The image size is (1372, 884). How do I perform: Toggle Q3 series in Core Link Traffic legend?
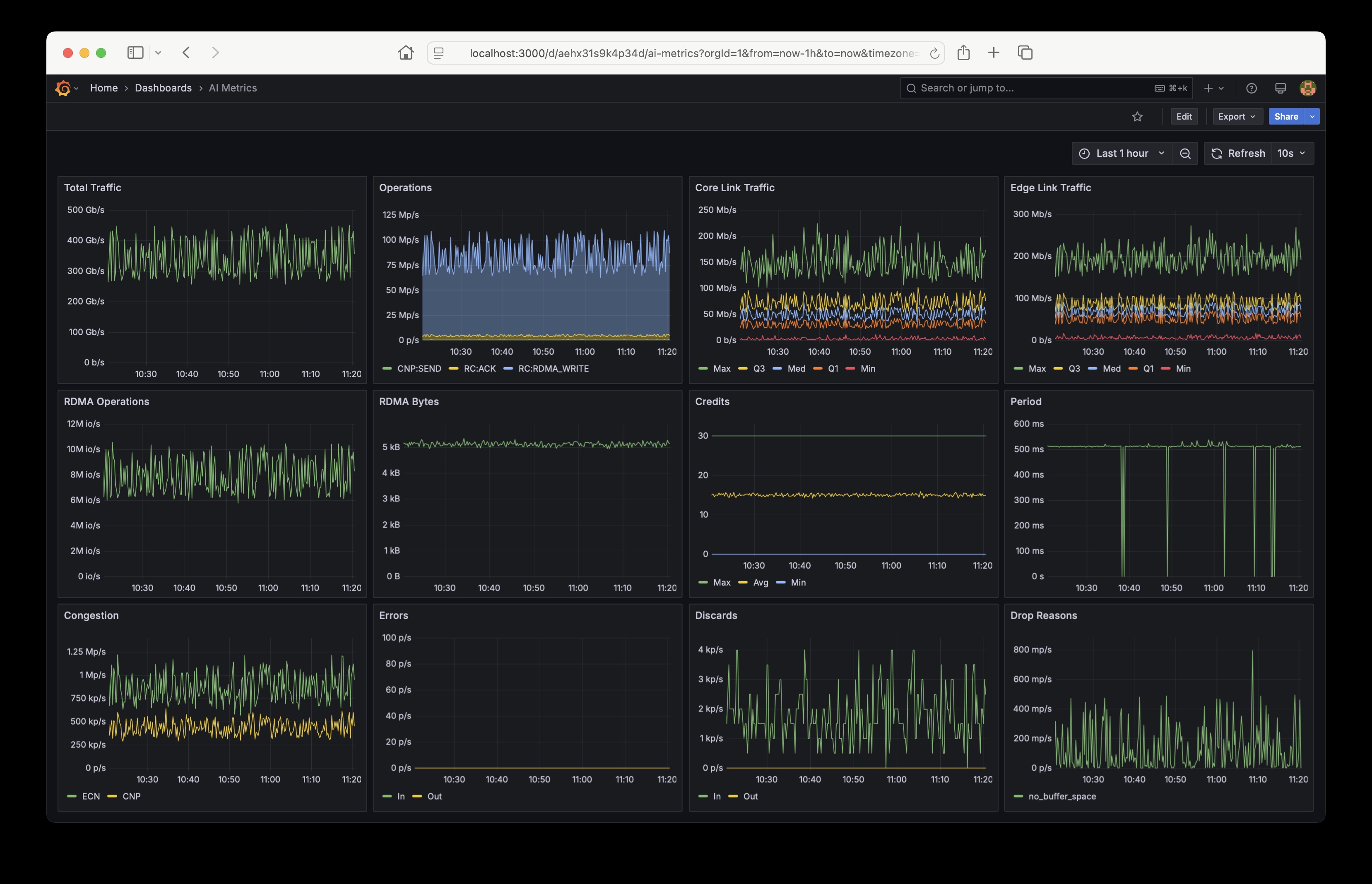point(758,368)
